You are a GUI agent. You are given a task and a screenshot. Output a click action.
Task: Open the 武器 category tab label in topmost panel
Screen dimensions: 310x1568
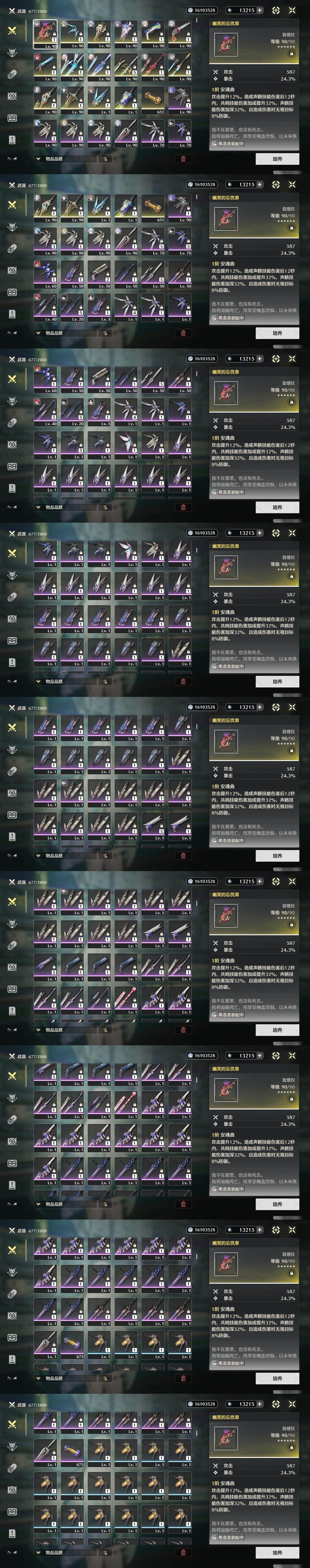(x=22, y=11)
